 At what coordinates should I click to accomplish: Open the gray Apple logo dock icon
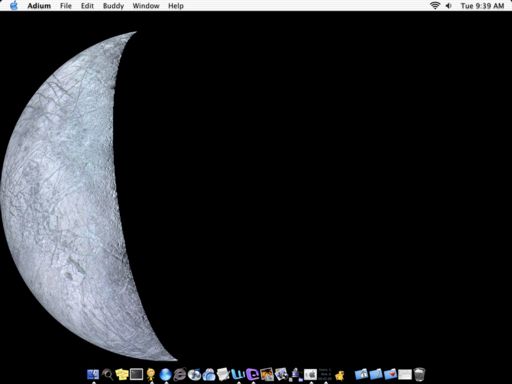(x=310, y=374)
